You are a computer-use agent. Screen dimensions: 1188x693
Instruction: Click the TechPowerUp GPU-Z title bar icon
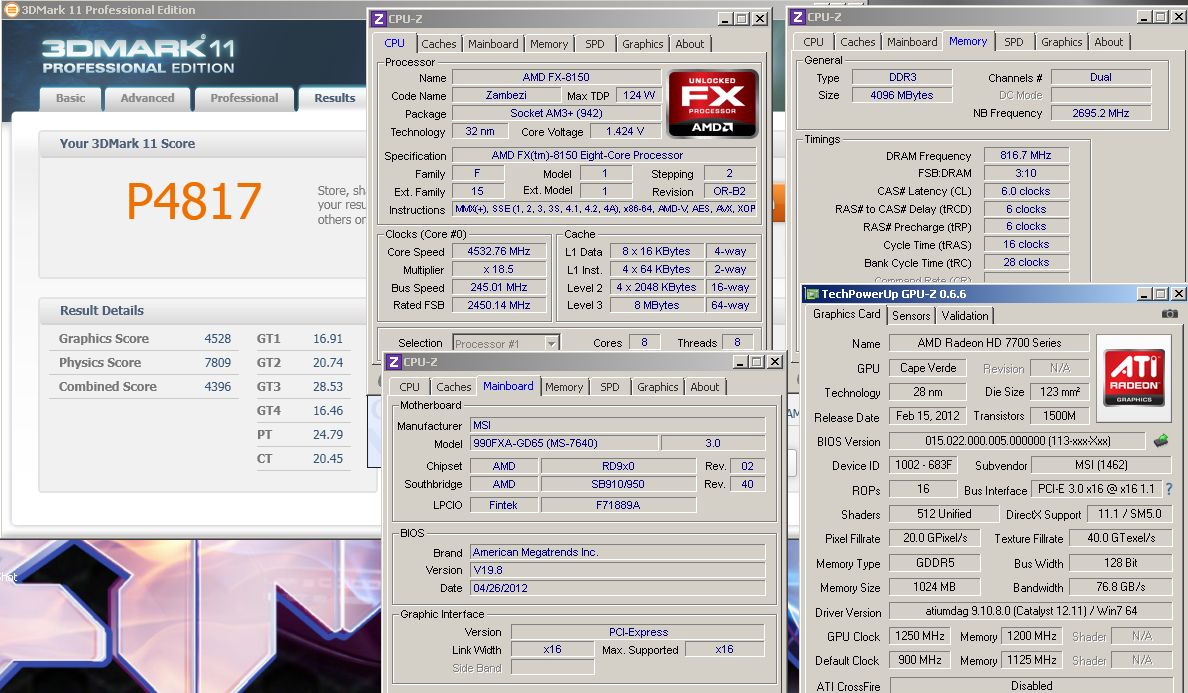(811, 294)
